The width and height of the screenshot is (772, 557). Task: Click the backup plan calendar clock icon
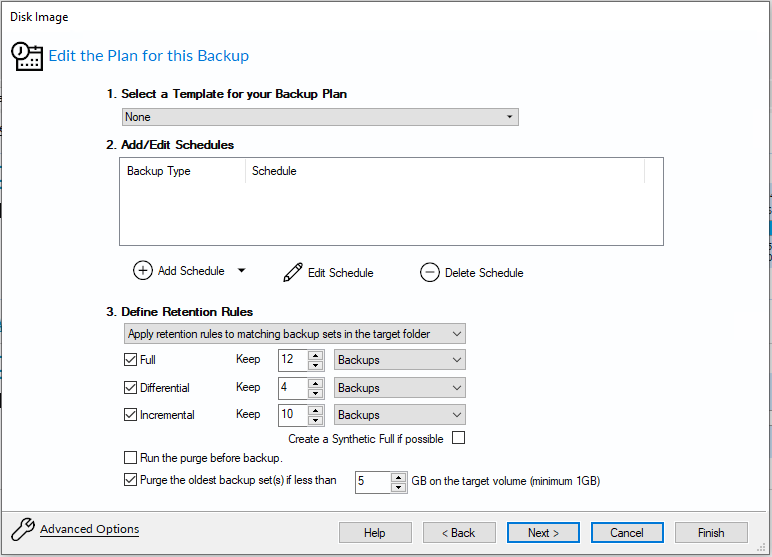point(27,56)
